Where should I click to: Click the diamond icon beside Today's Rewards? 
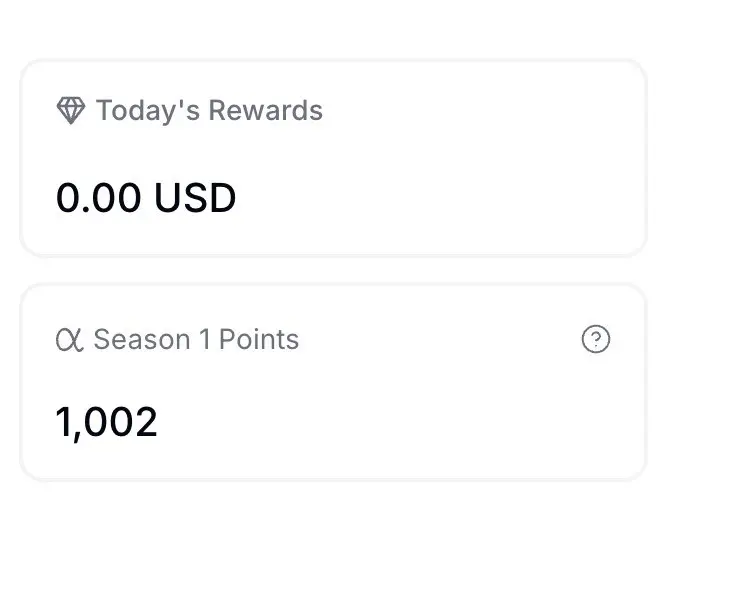71,110
